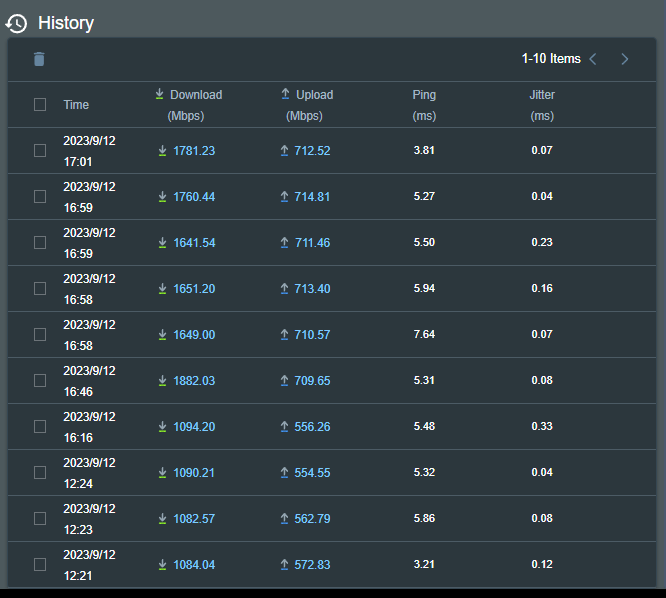666x598 pixels.
Task: Go to next page of history items
Action: point(624,59)
